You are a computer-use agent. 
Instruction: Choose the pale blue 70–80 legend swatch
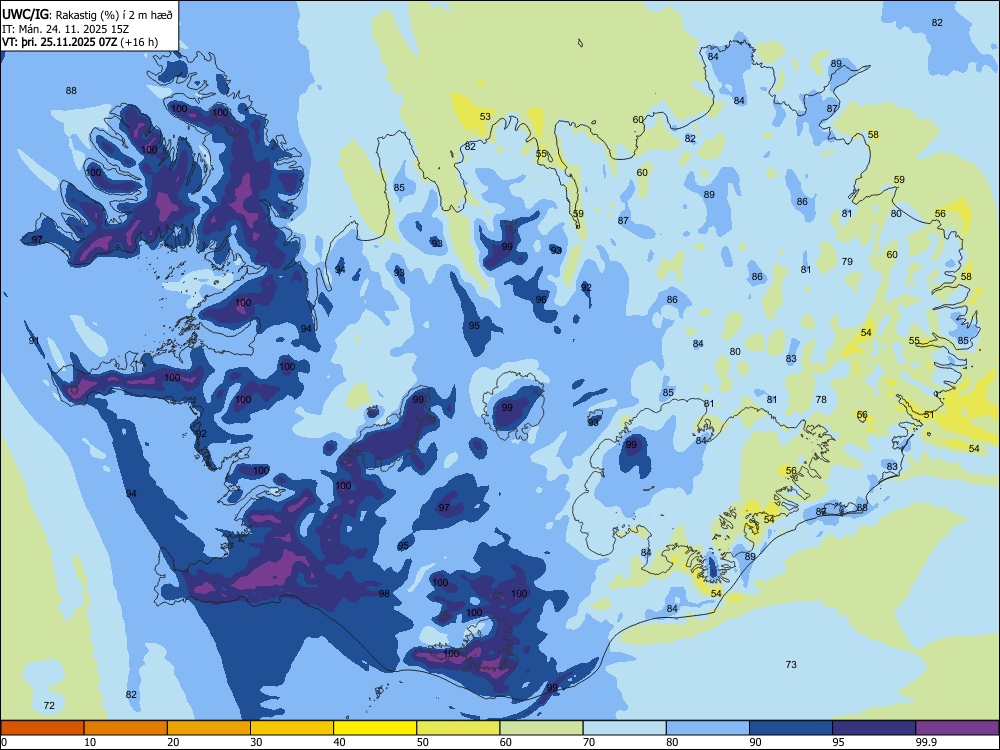tap(624, 728)
